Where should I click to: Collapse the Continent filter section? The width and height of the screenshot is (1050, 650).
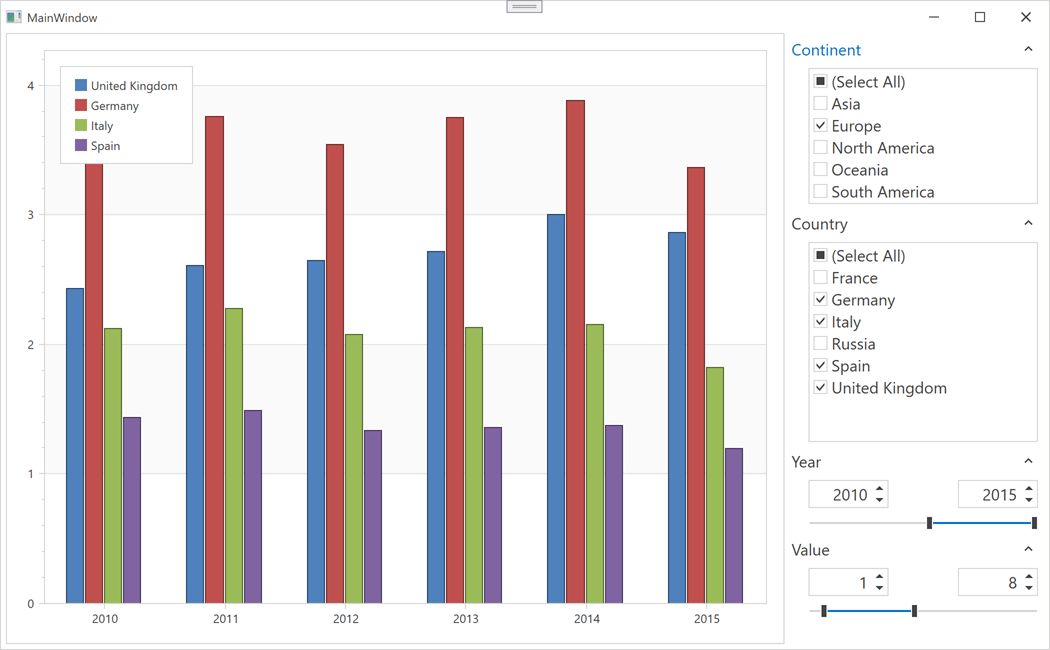coord(1029,49)
